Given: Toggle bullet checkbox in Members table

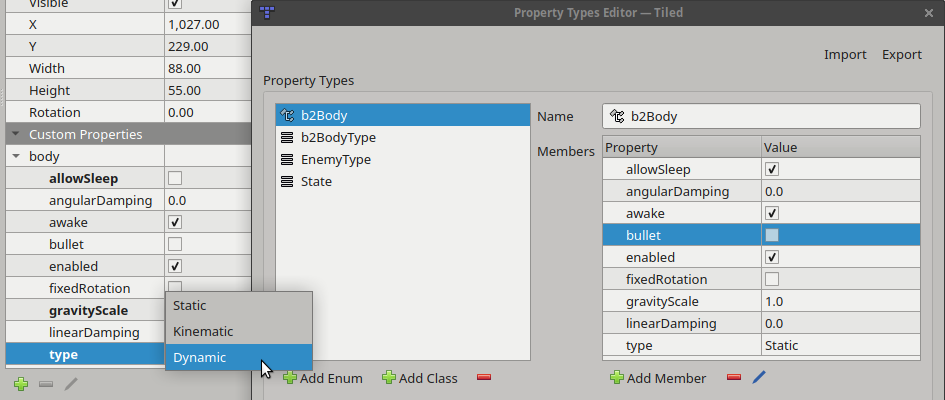Looking at the screenshot, I should (771, 235).
